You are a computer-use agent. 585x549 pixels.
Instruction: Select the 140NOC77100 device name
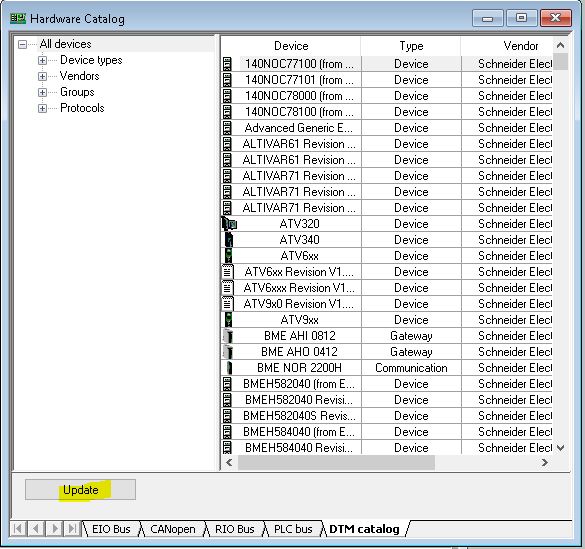coord(299,64)
